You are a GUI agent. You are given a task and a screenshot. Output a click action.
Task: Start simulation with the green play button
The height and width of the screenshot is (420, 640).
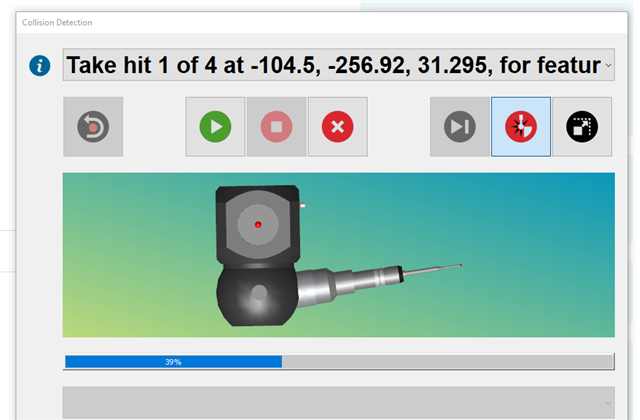[215, 127]
